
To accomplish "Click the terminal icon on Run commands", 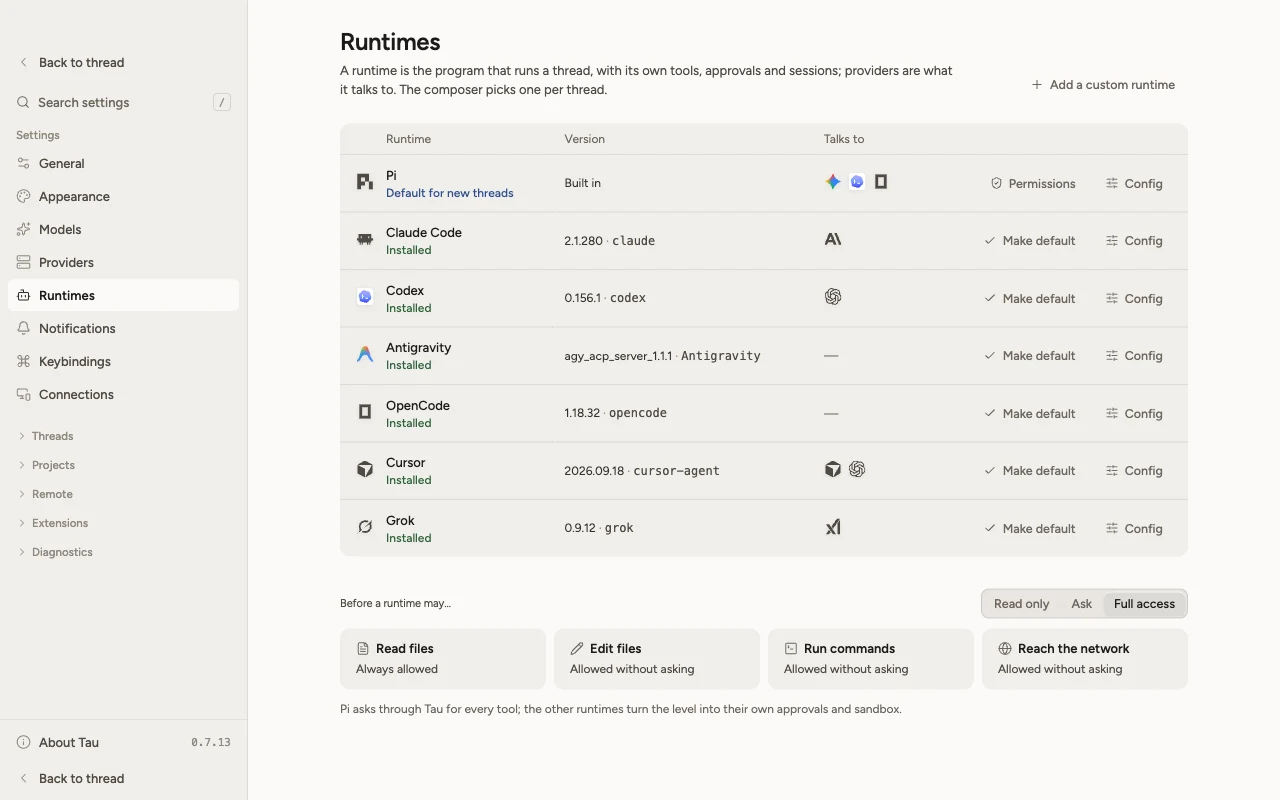I will tap(791, 648).
